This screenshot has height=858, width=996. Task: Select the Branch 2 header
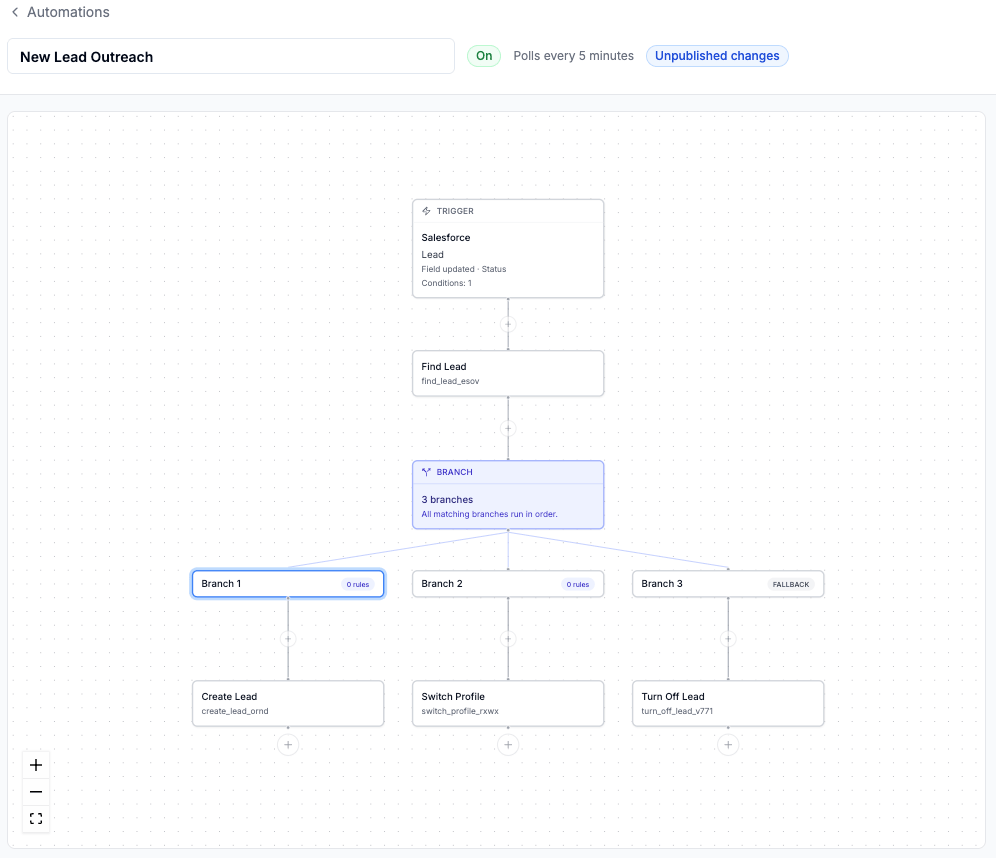click(508, 584)
